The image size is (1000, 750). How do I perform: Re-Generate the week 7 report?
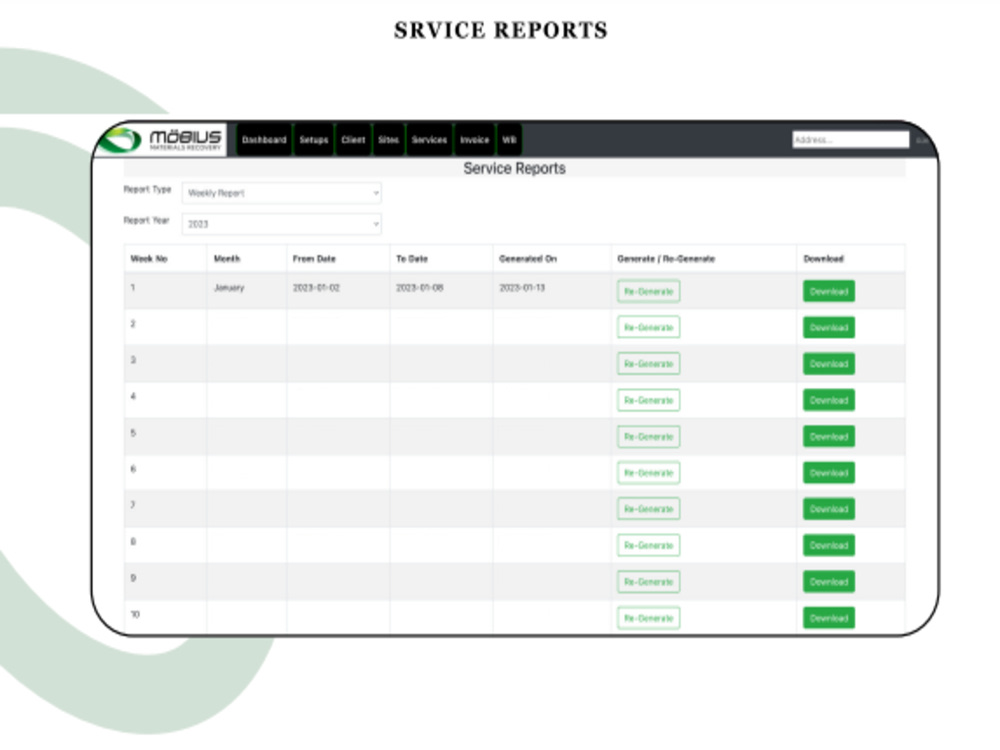point(649,509)
